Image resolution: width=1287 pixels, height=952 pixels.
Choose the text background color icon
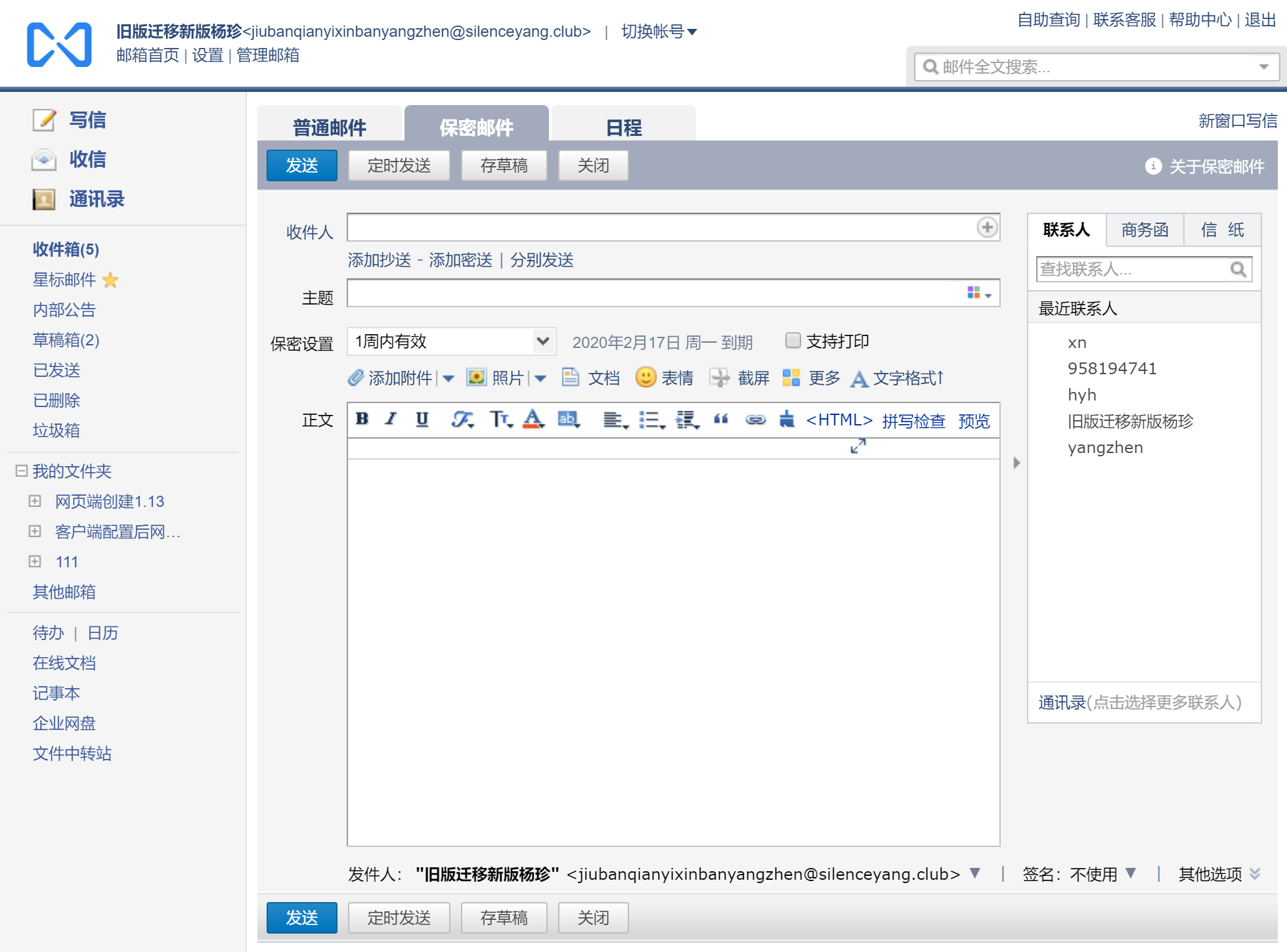click(x=569, y=419)
